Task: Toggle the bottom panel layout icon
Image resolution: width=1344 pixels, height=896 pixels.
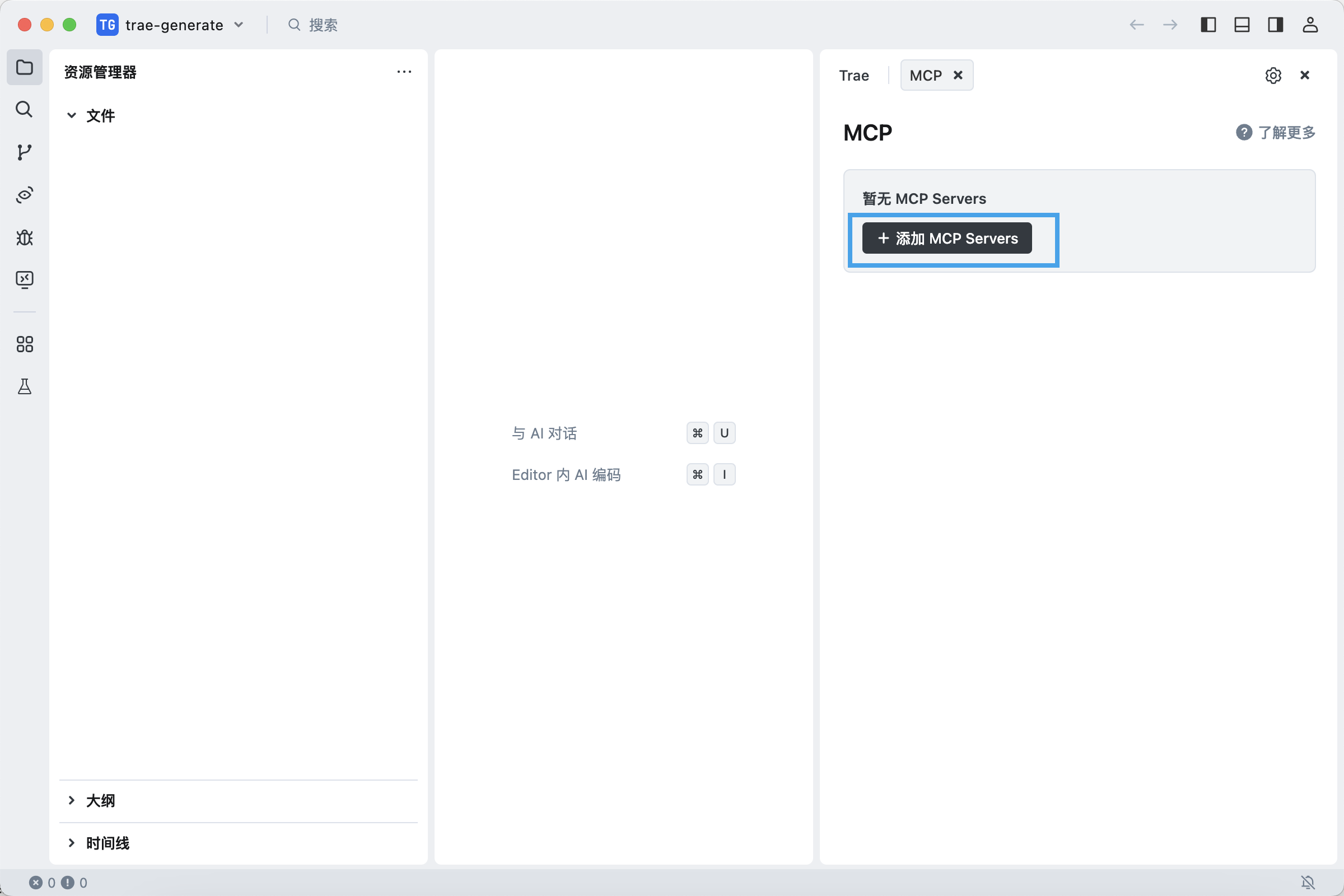Action: [1242, 25]
